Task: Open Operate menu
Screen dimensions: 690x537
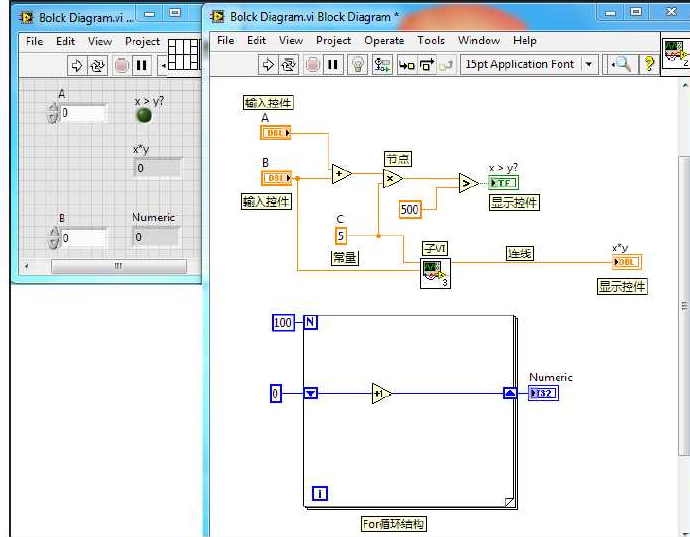Action: pos(384,40)
